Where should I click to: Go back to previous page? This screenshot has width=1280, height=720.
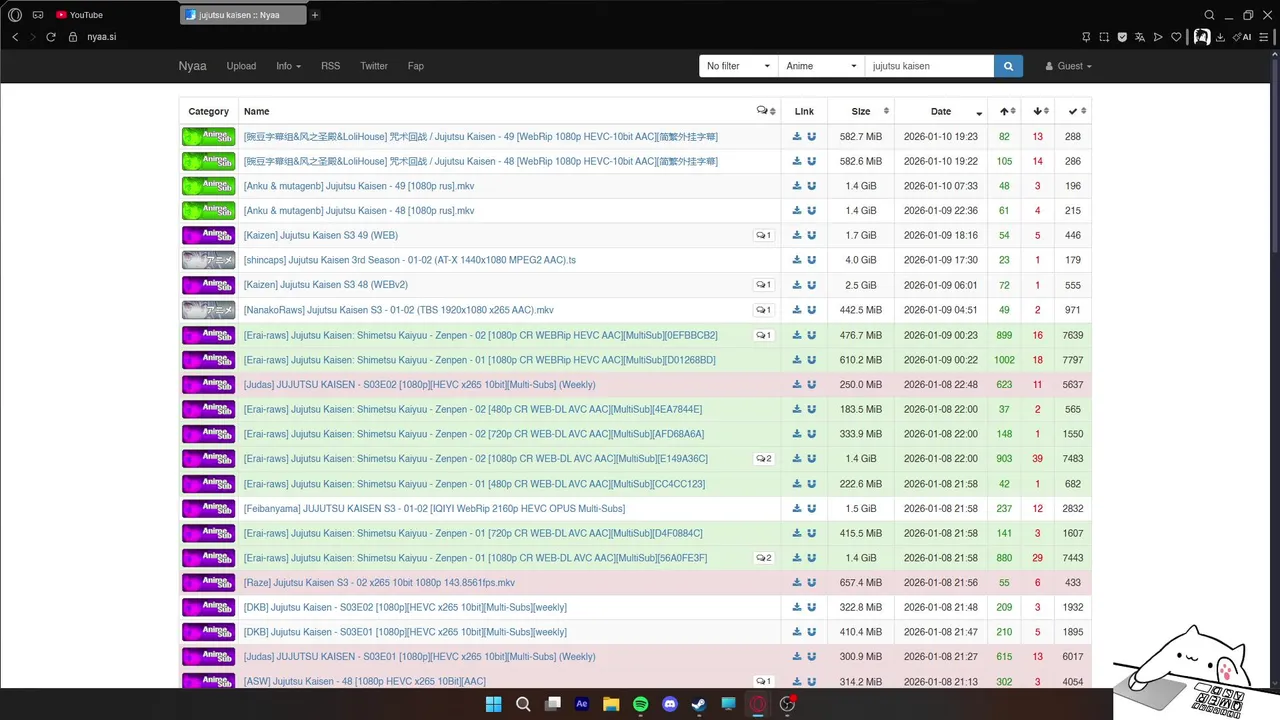pyautogui.click(x=15, y=37)
